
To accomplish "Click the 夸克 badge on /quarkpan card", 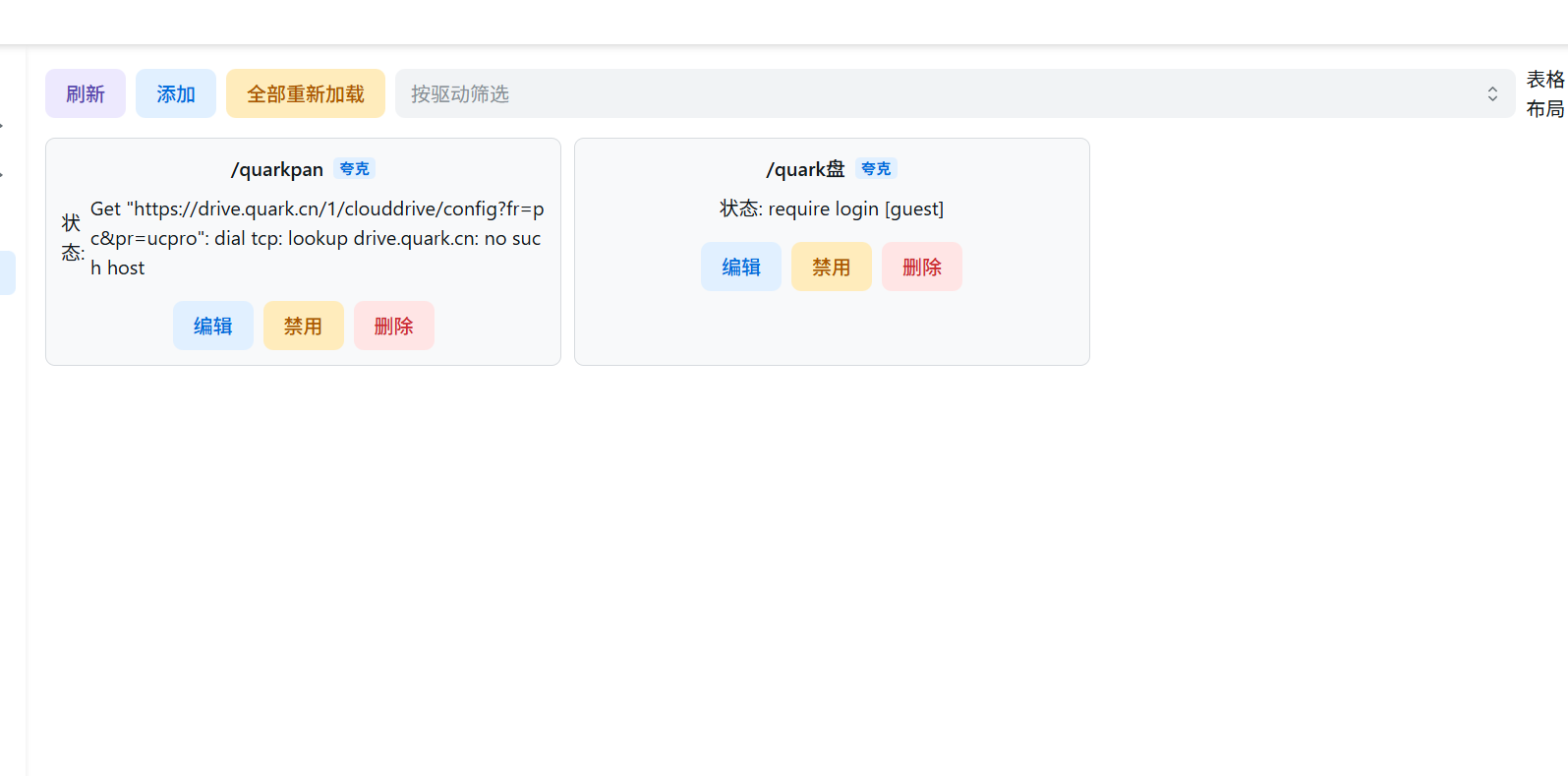I will (x=355, y=168).
